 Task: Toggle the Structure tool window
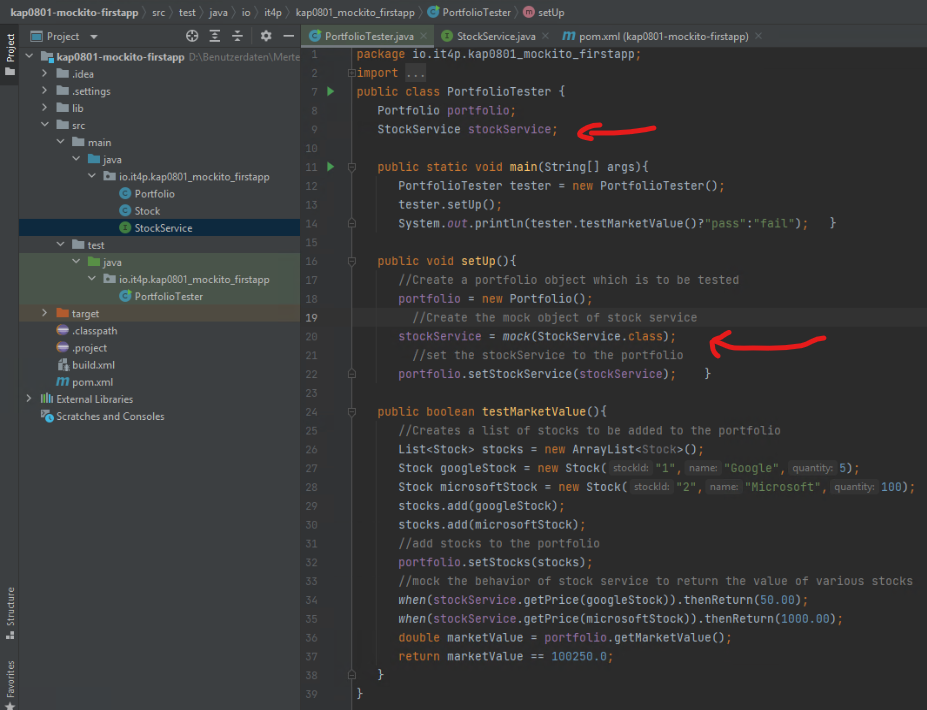(x=10, y=606)
